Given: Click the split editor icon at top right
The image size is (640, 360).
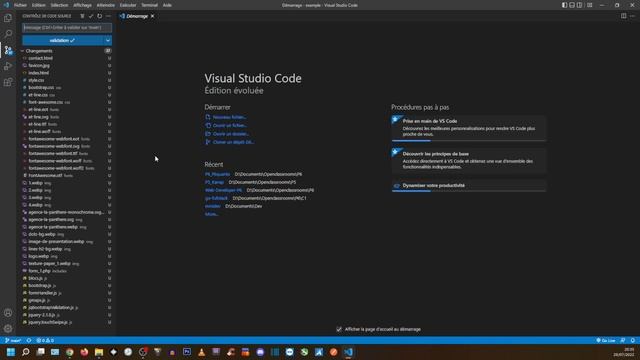Looking at the screenshot, I should pos(624,16).
